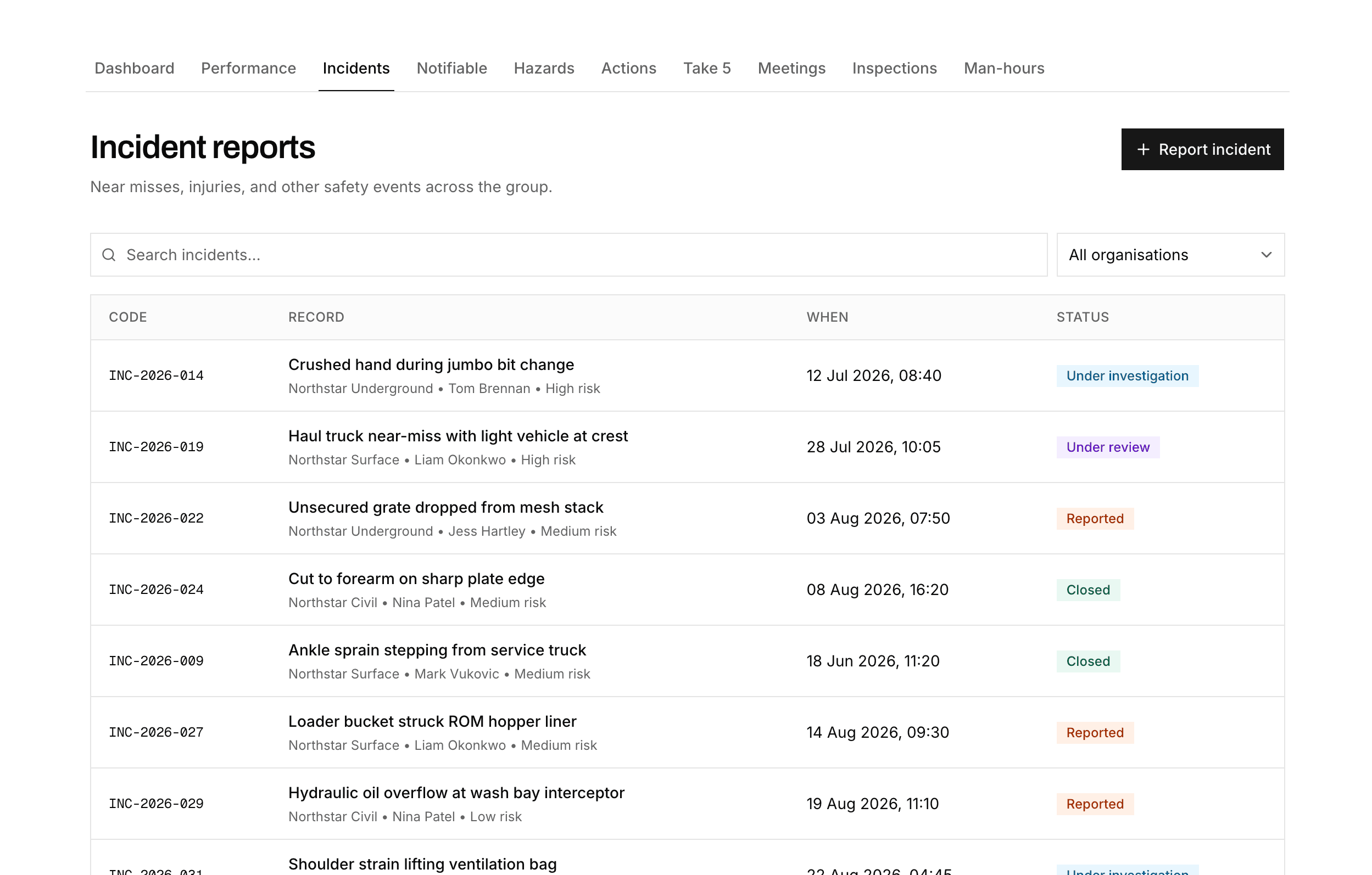Click Northstar Underground • Jess Hartley • Medium risk
Viewport: 1372px width, 875px height.
[x=453, y=531]
